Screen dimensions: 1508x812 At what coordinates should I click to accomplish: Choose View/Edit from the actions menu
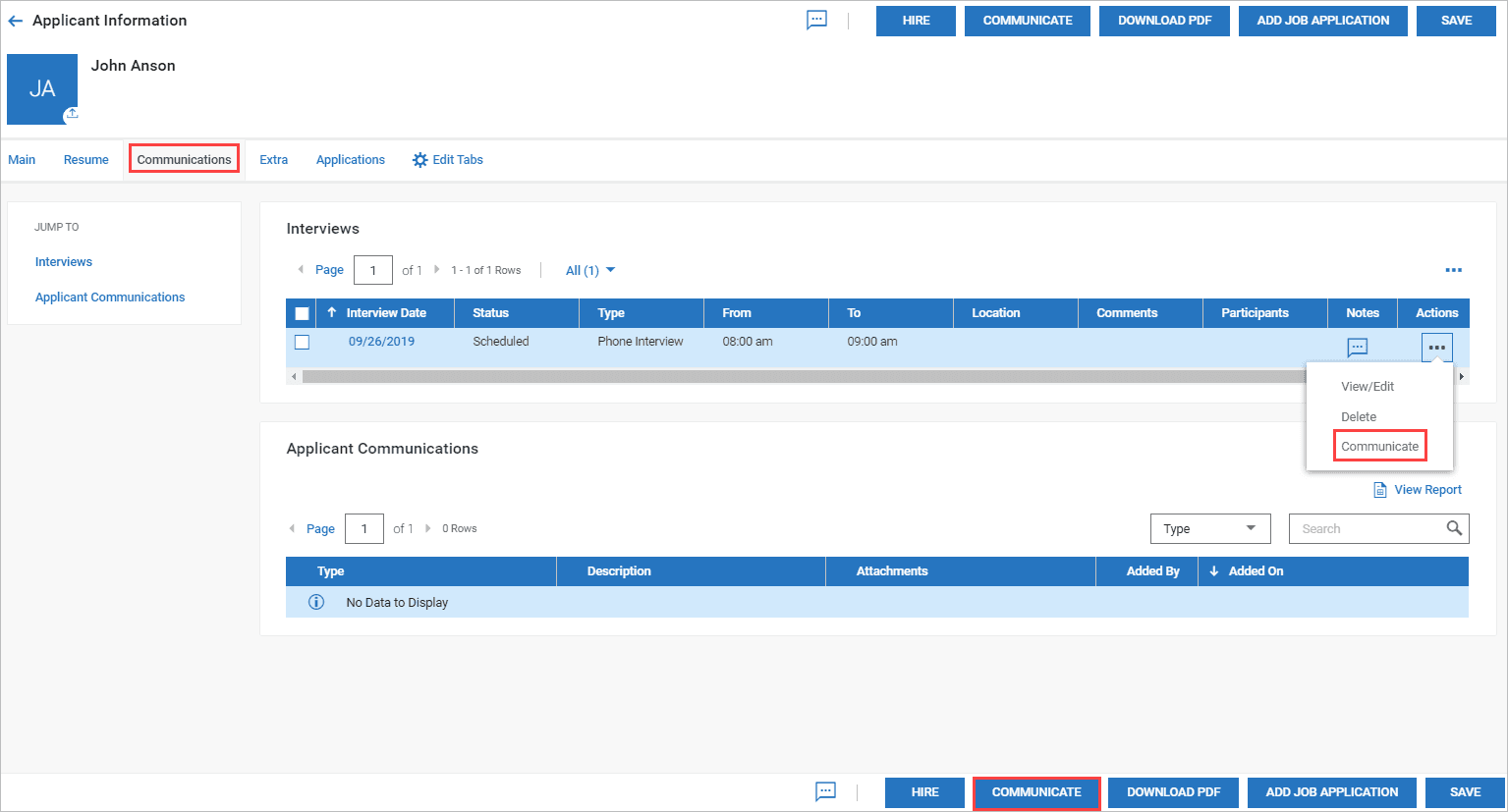(x=1368, y=387)
